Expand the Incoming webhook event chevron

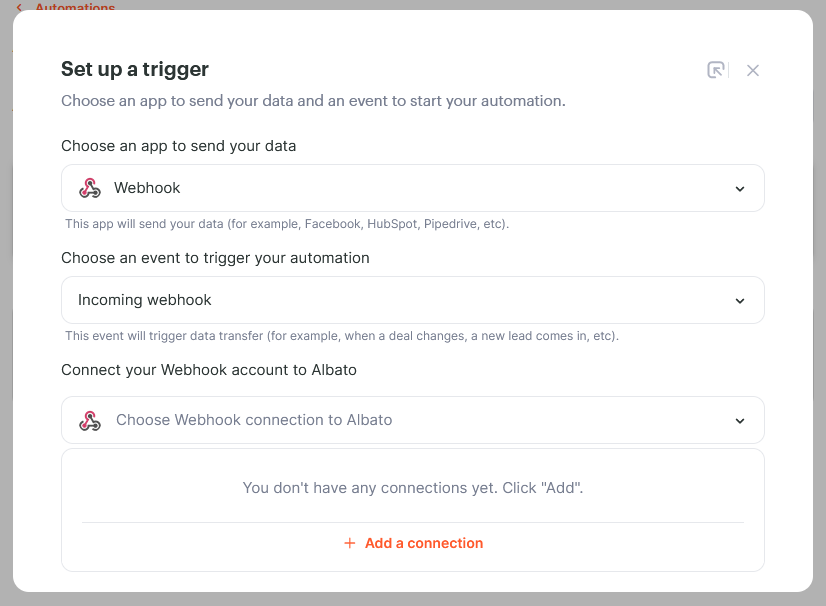pyautogui.click(x=740, y=301)
